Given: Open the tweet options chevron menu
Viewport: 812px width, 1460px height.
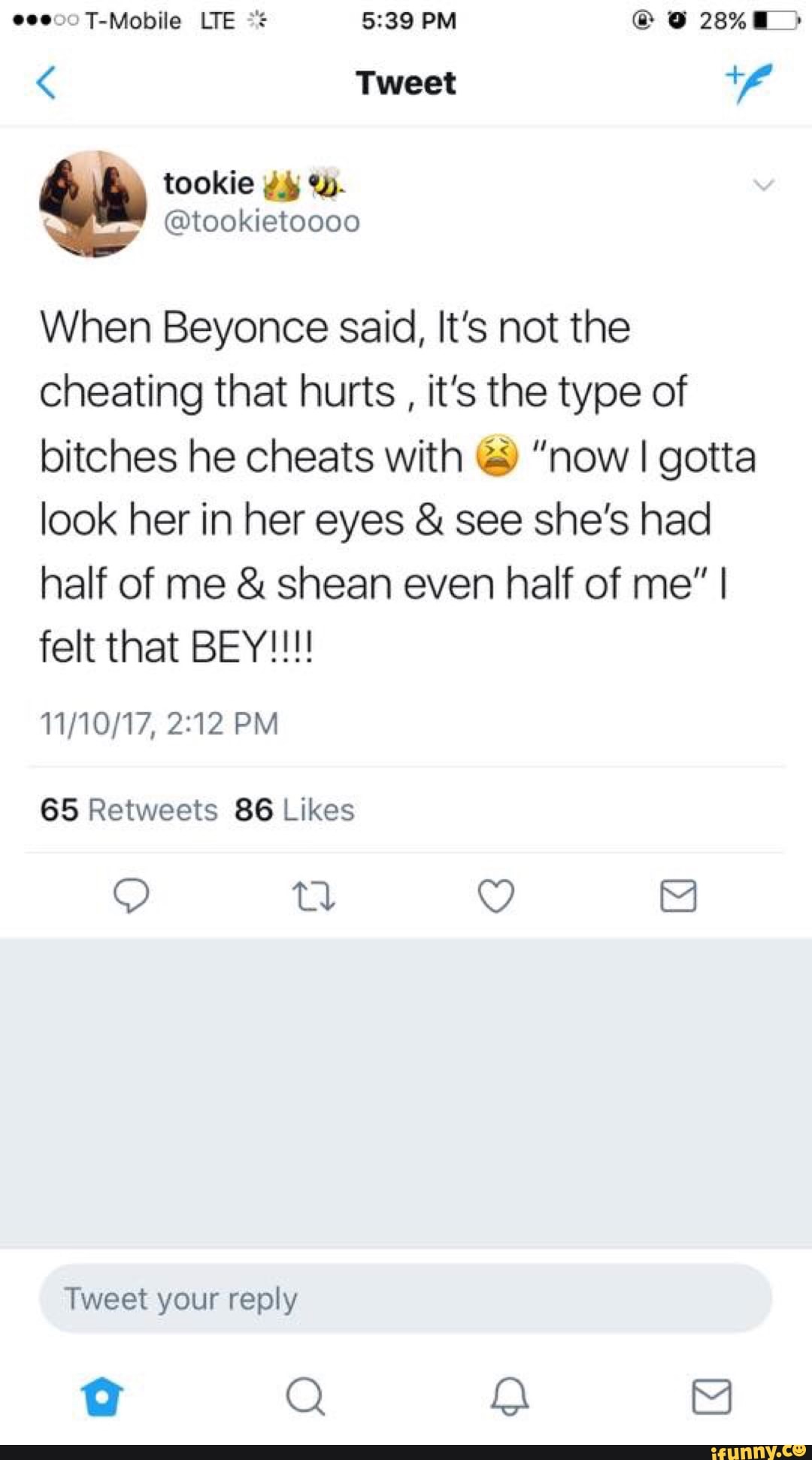Looking at the screenshot, I should point(763,185).
